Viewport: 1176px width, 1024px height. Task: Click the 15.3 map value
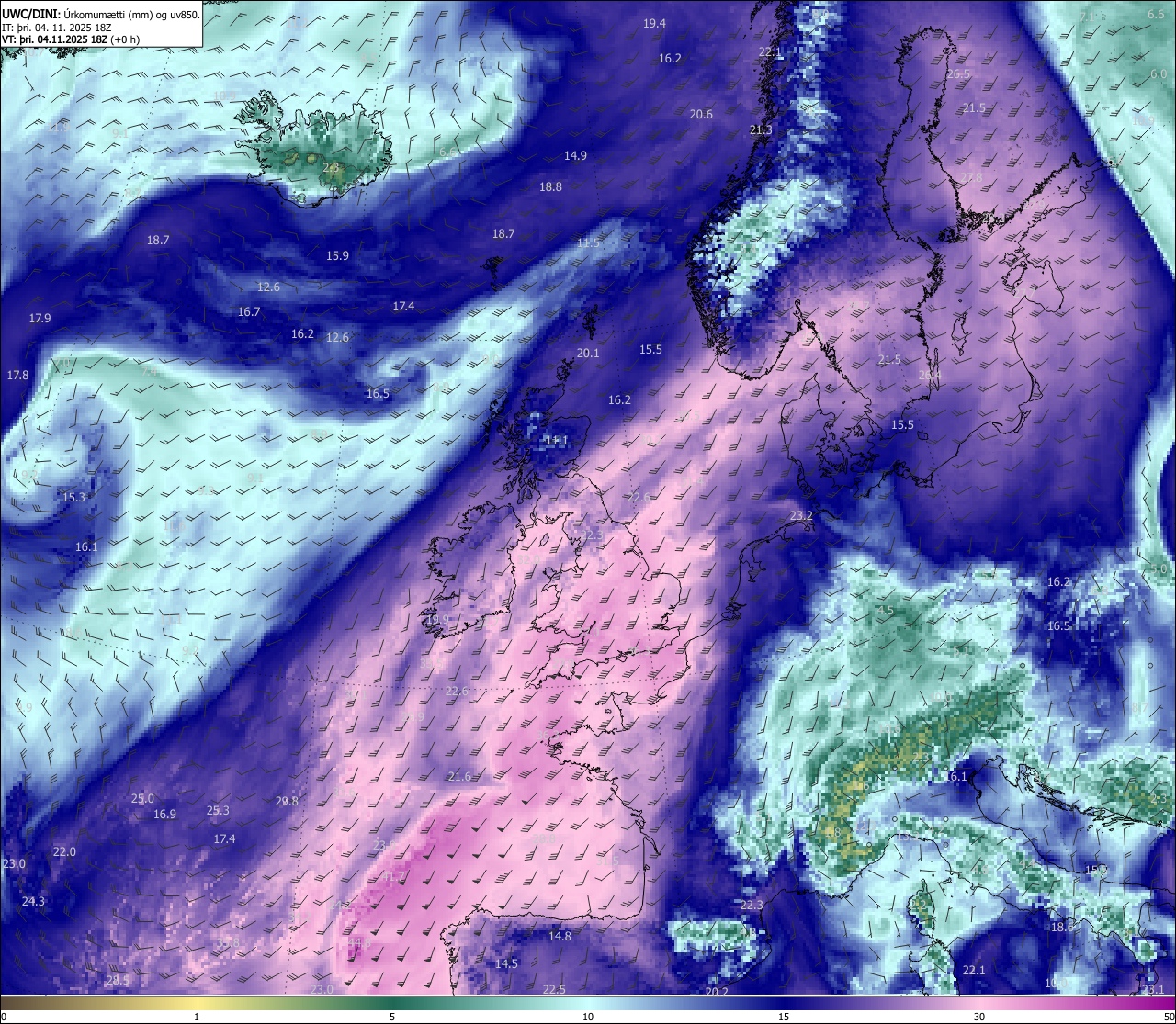click(x=73, y=498)
